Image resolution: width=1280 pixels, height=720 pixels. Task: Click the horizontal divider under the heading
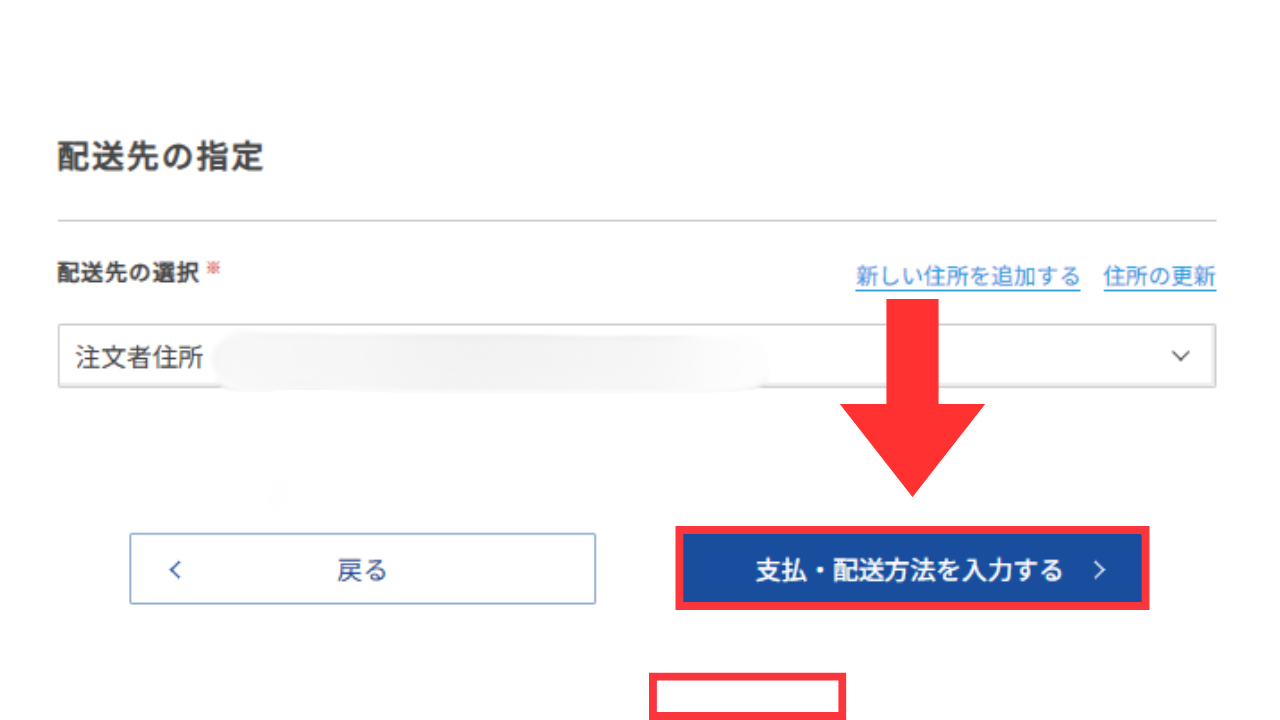tap(637, 220)
